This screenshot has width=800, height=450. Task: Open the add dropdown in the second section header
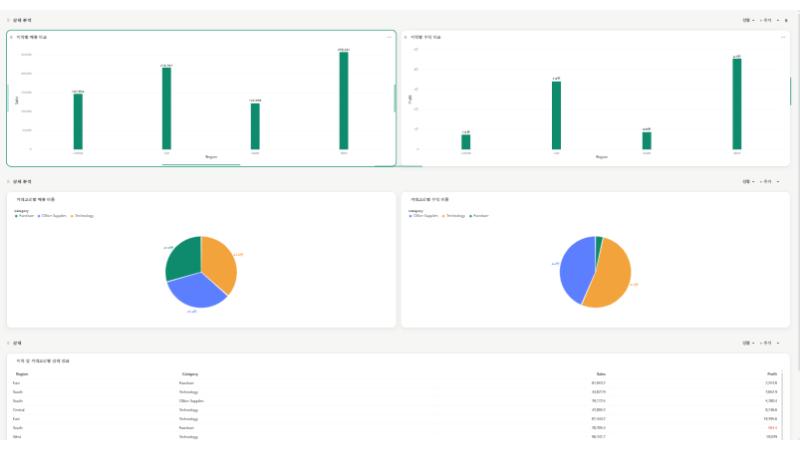tap(769, 182)
